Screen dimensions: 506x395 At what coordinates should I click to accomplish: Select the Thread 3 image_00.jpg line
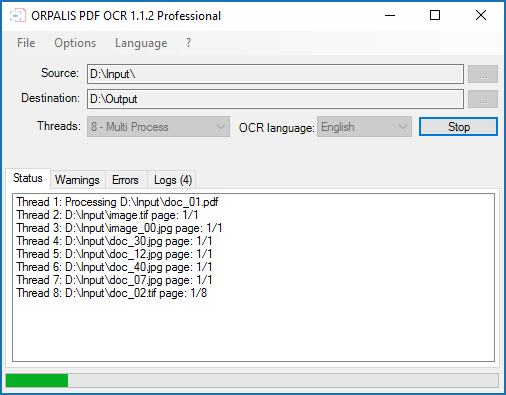pos(119,228)
